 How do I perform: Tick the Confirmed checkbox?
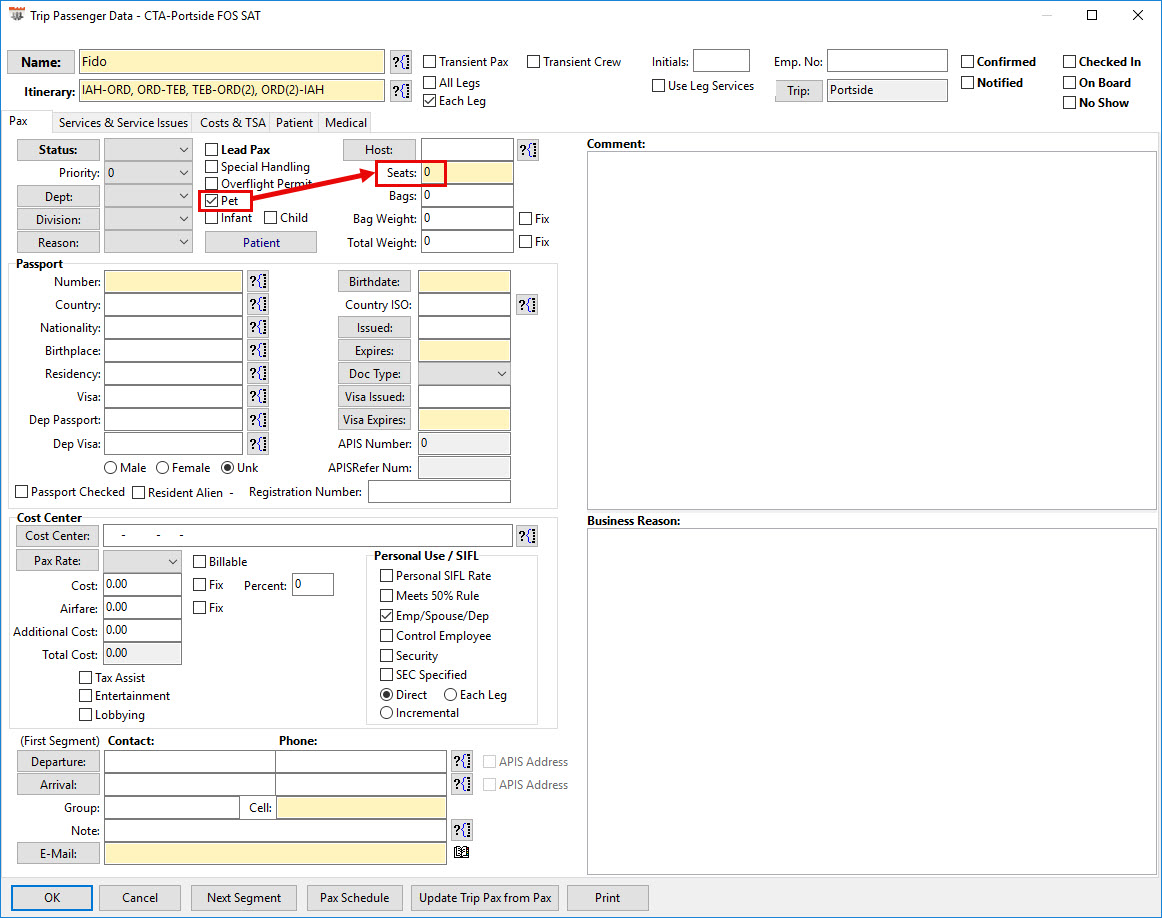pos(968,62)
